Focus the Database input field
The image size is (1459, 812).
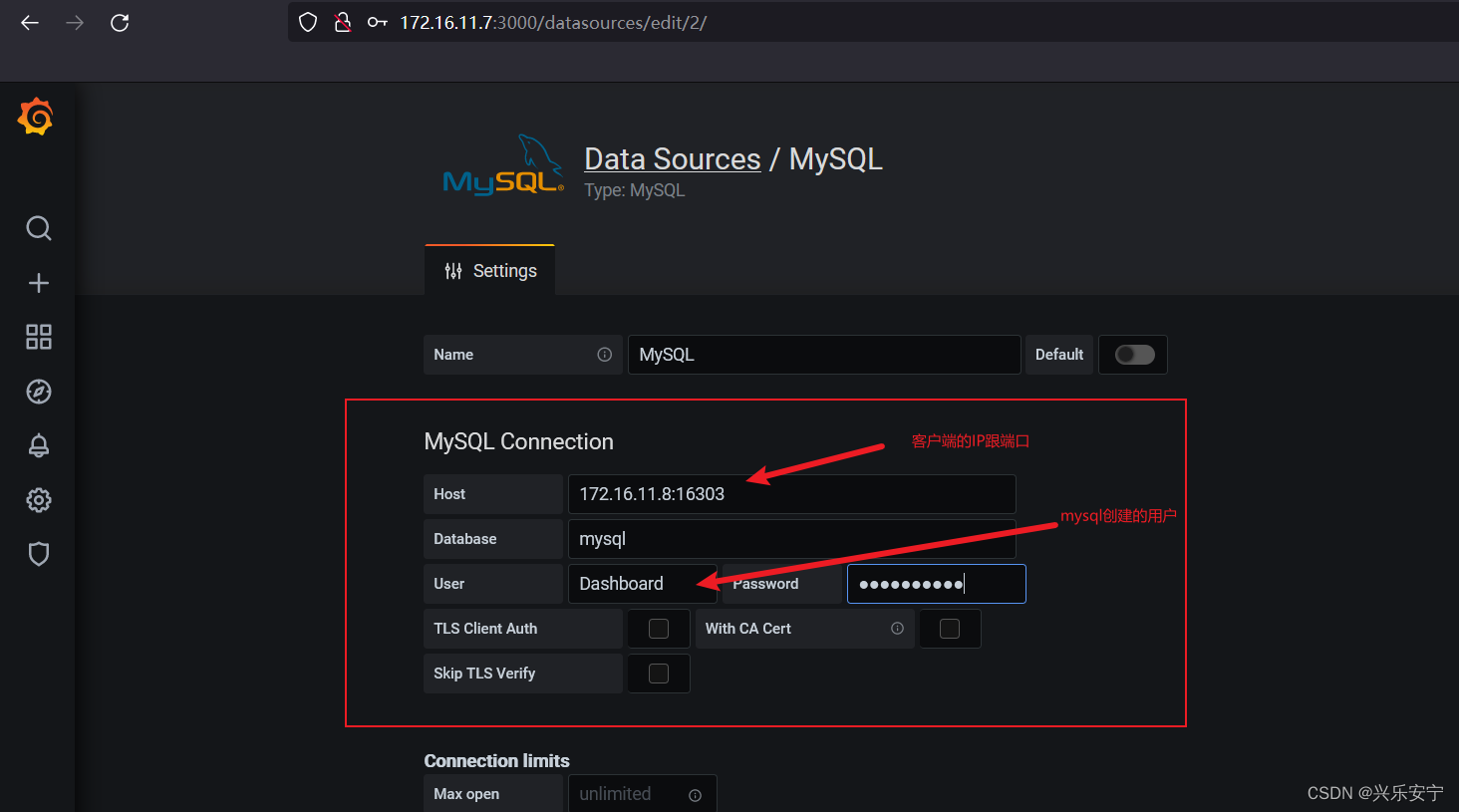791,539
